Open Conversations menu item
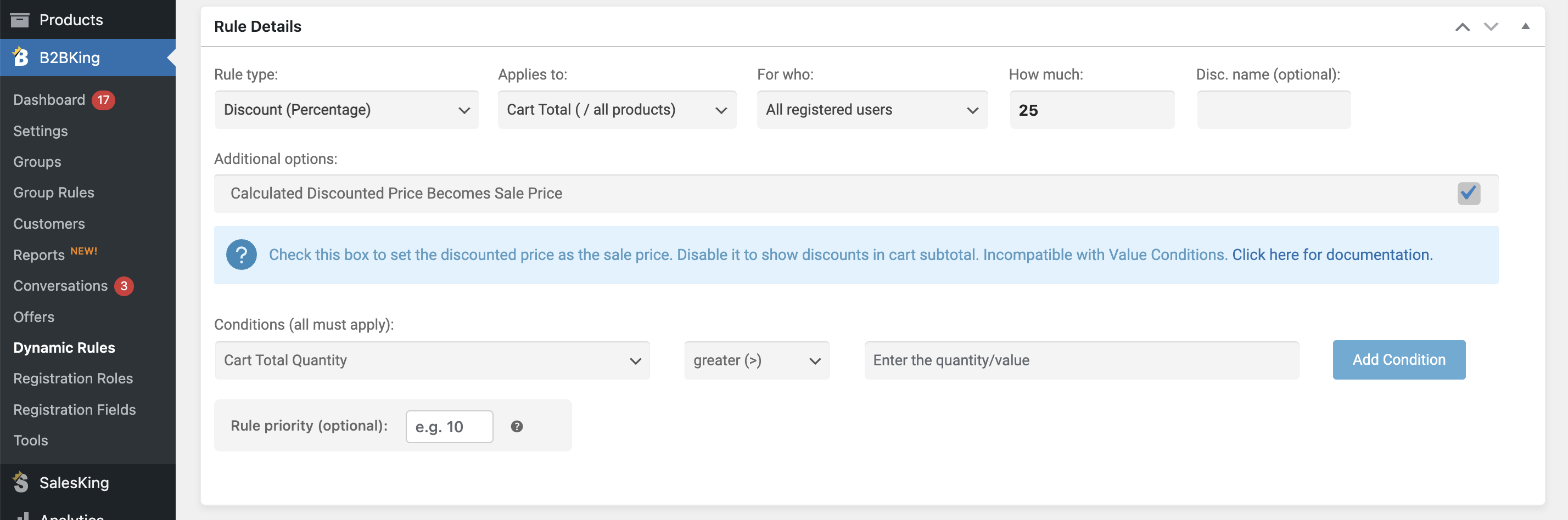The height and width of the screenshot is (520, 1568). pyautogui.click(x=60, y=286)
